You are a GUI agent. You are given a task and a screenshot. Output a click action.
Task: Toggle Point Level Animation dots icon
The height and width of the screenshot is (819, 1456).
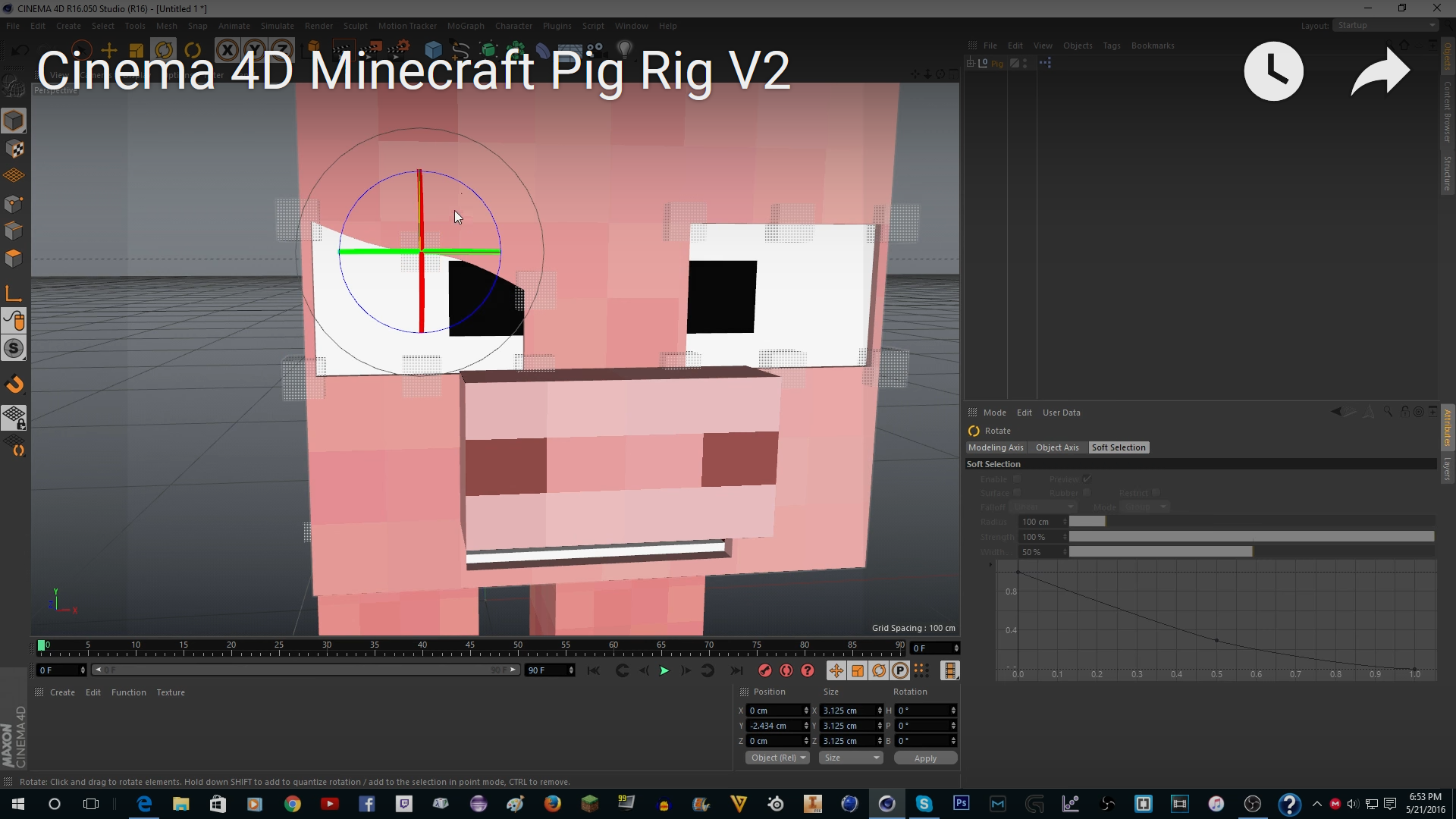click(921, 670)
